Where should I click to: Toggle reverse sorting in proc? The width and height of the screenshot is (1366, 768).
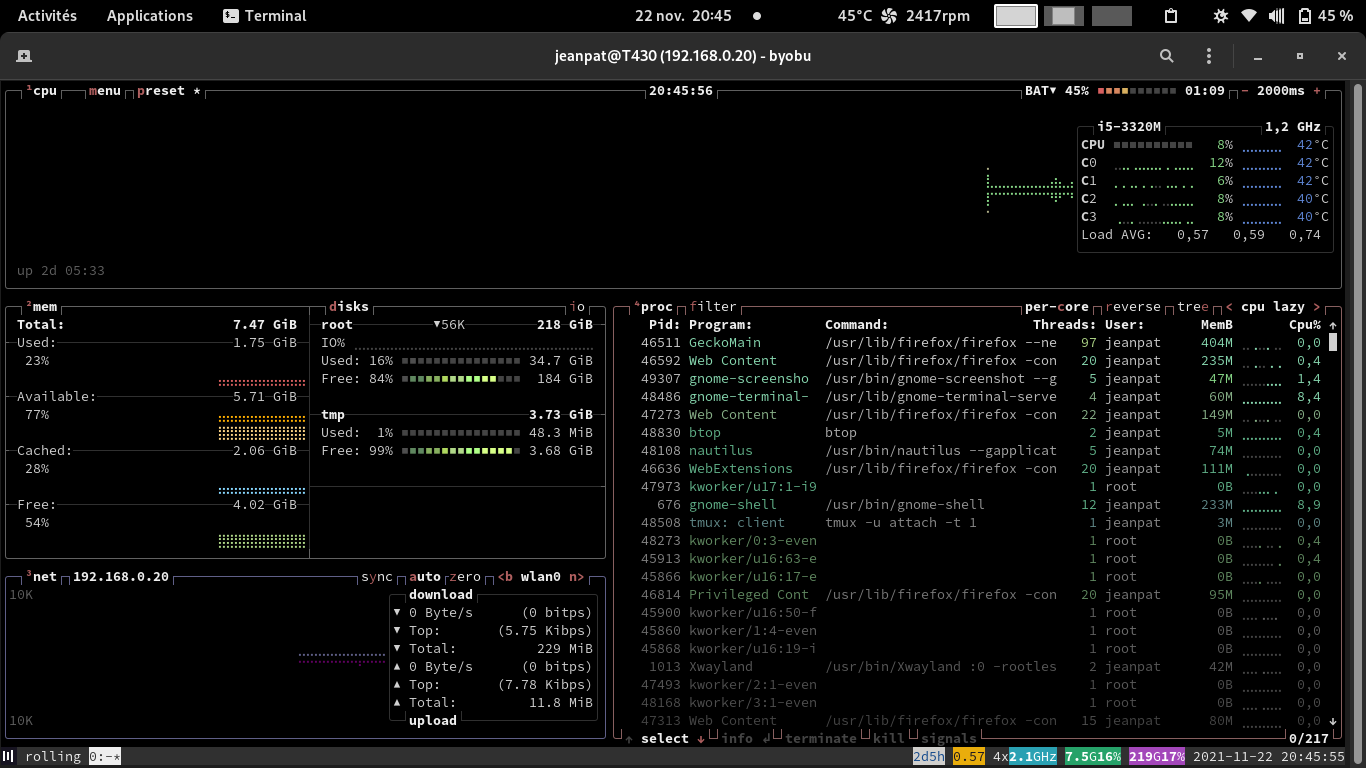[x=1133, y=307]
